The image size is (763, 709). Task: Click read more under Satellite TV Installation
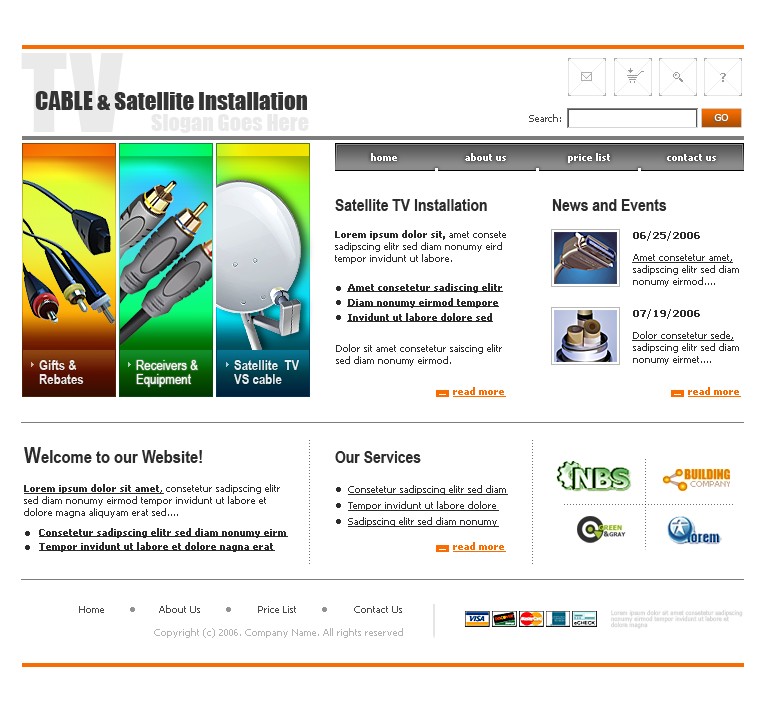pos(478,392)
